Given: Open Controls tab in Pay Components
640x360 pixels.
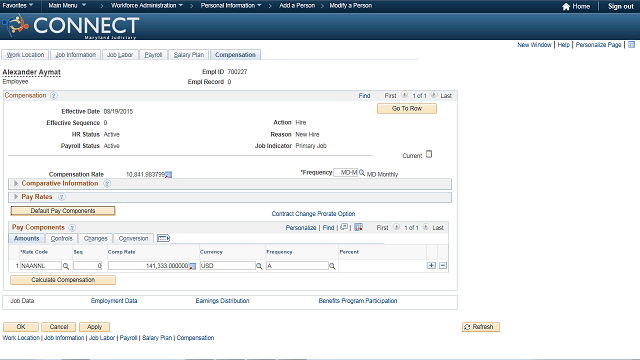Looking at the screenshot, I should point(62,238).
